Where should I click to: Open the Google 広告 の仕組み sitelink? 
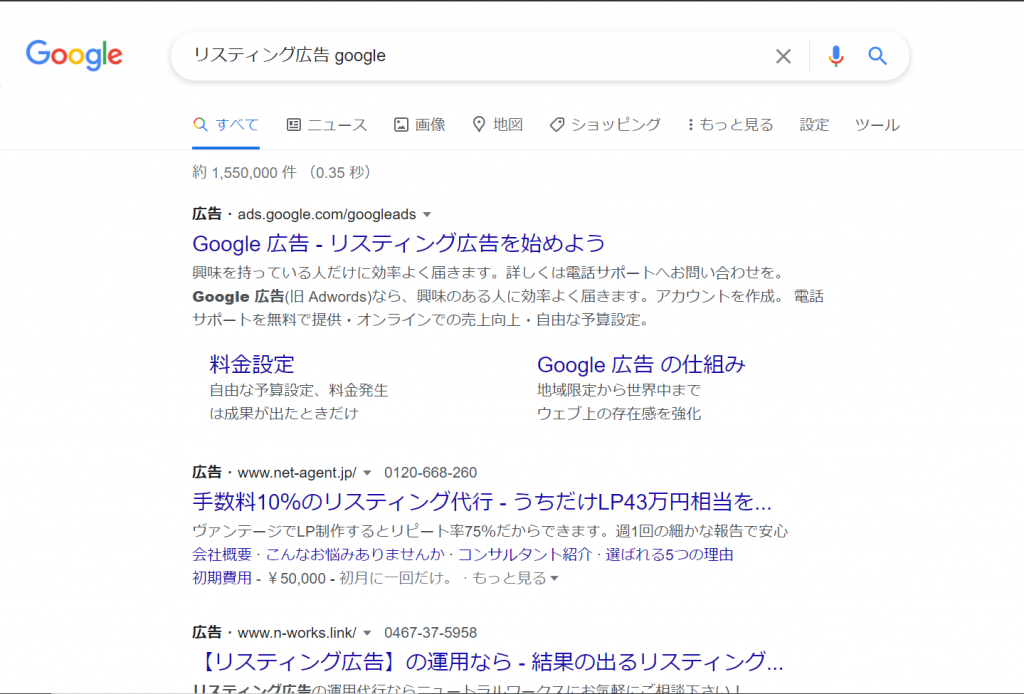pos(641,364)
